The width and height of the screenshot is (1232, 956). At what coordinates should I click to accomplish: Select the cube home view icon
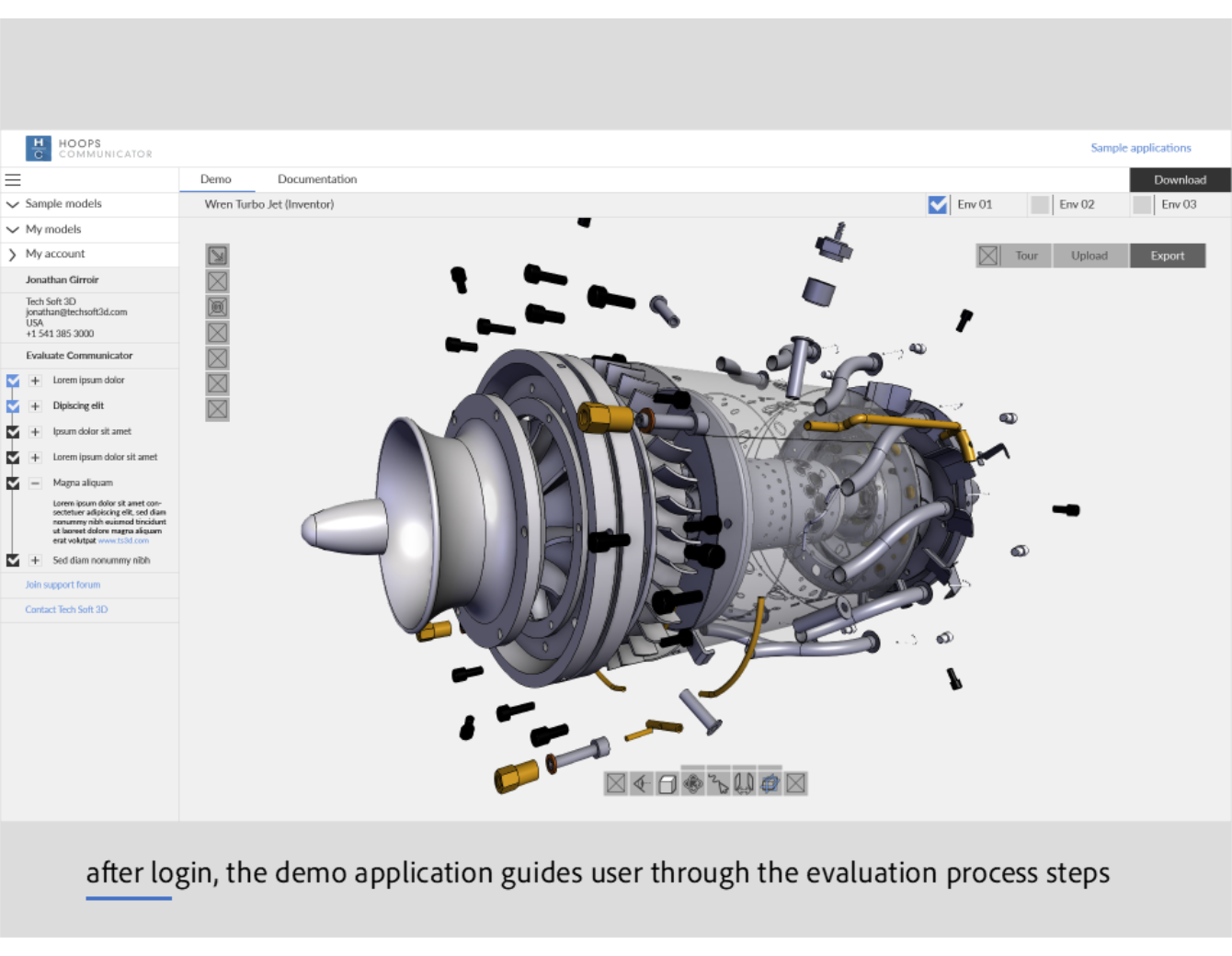667,782
